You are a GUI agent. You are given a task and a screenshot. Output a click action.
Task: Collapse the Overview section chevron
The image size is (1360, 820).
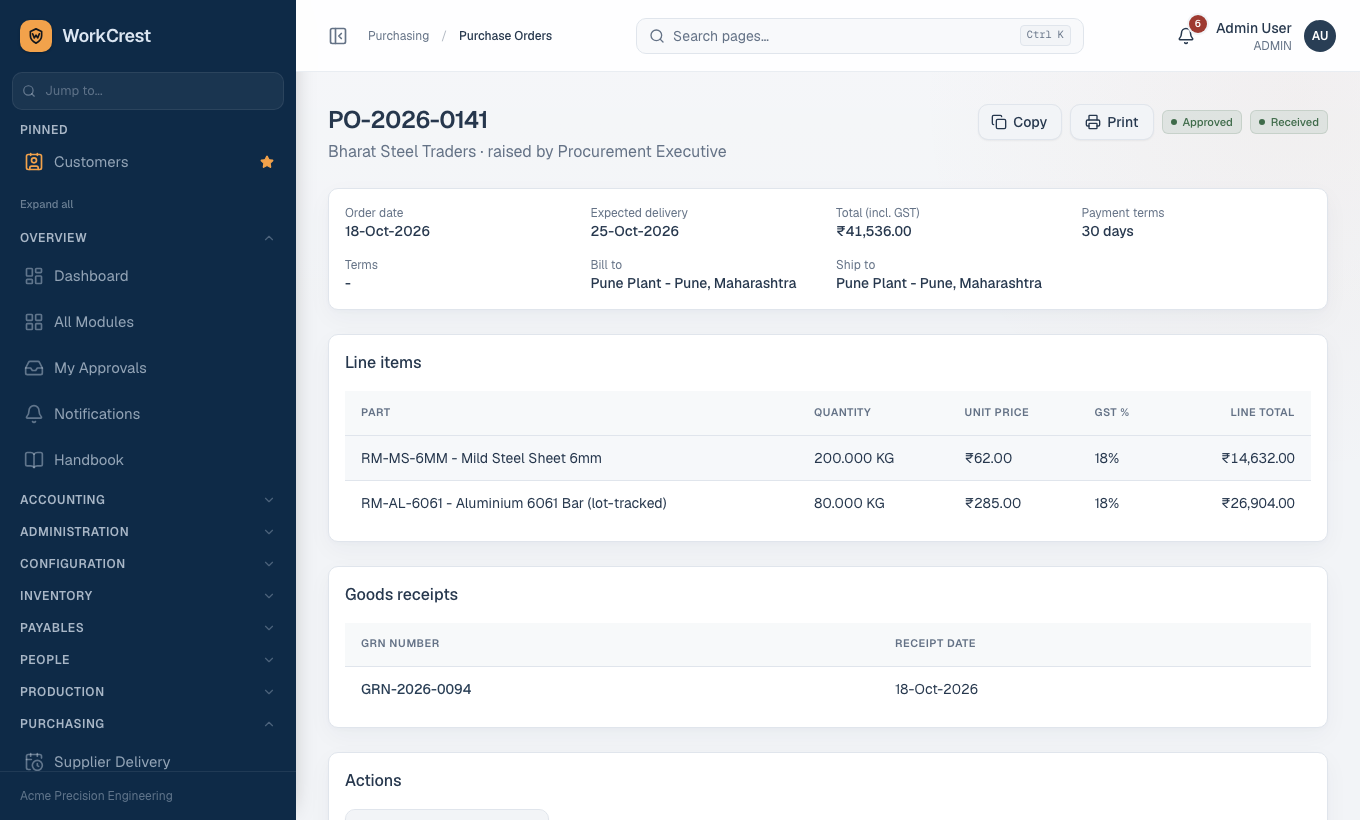[x=269, y=238]
